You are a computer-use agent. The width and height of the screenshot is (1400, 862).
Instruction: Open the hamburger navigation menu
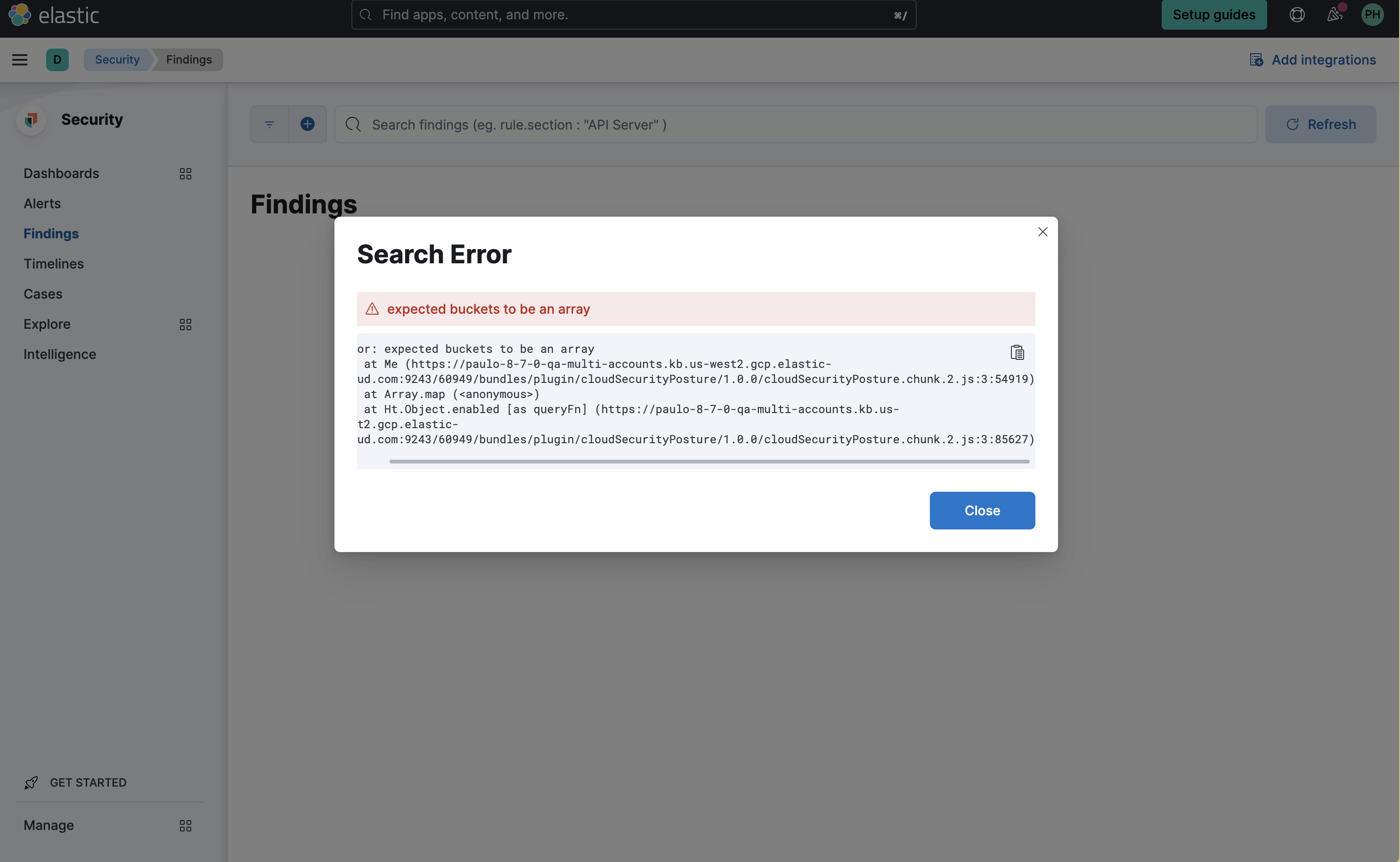click(20, 59)
